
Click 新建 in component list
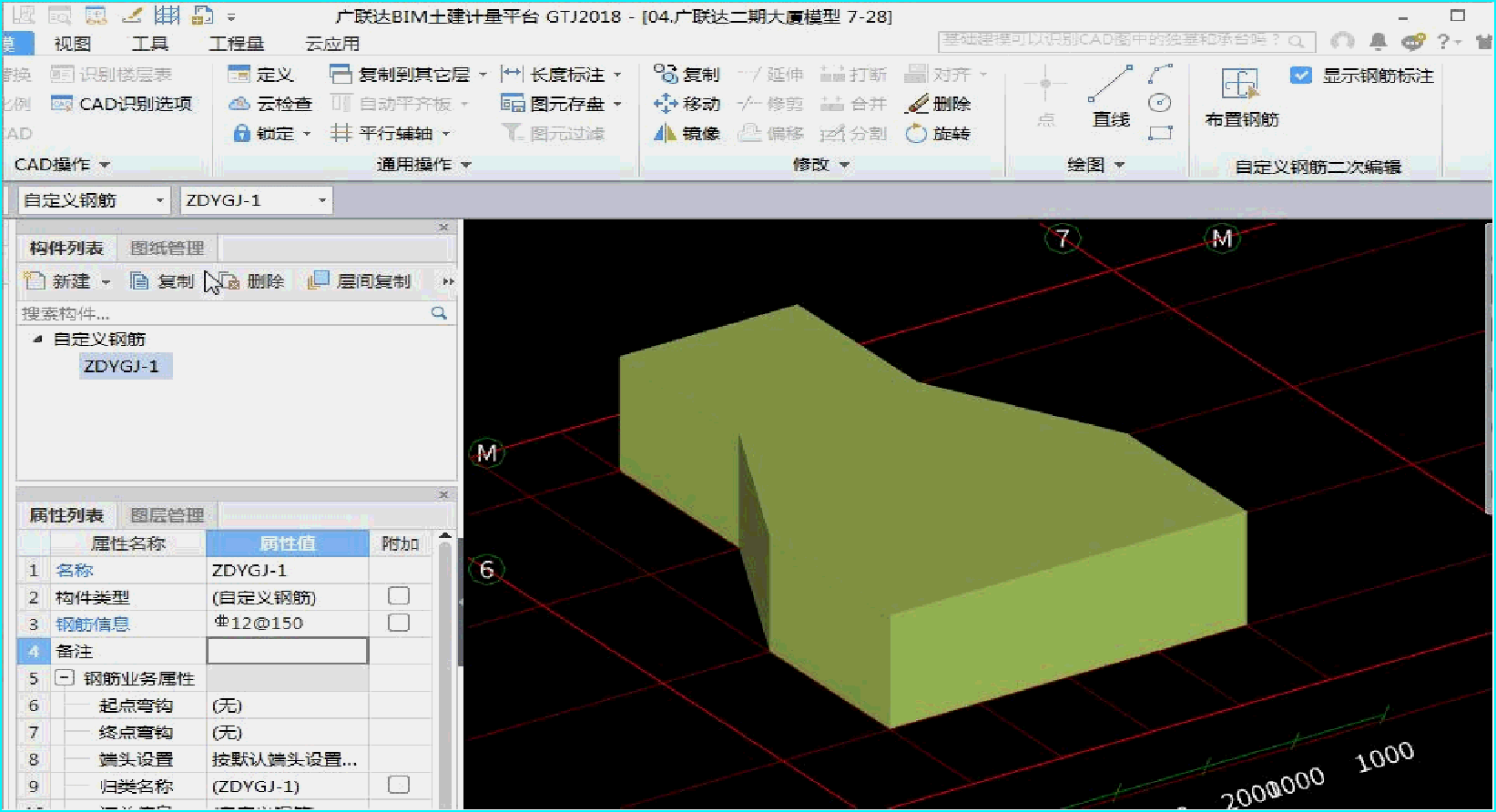click(57, 281)
